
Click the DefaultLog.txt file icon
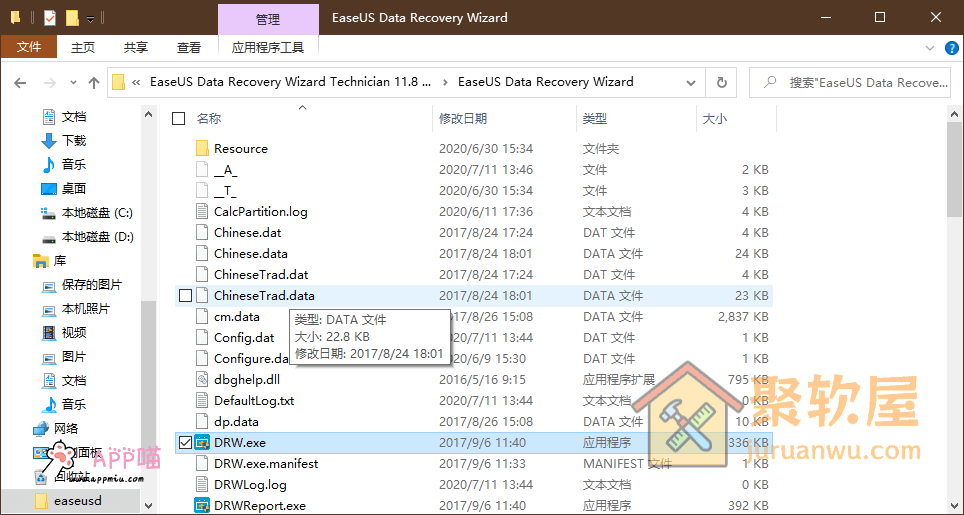click(202, 401)
